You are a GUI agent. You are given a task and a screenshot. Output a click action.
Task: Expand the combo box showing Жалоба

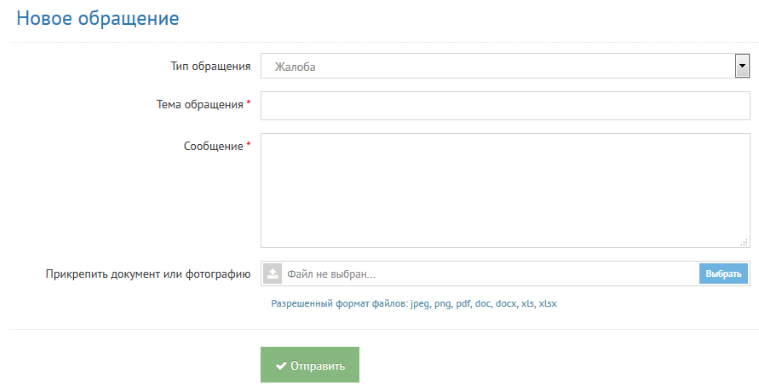(505, 66)
